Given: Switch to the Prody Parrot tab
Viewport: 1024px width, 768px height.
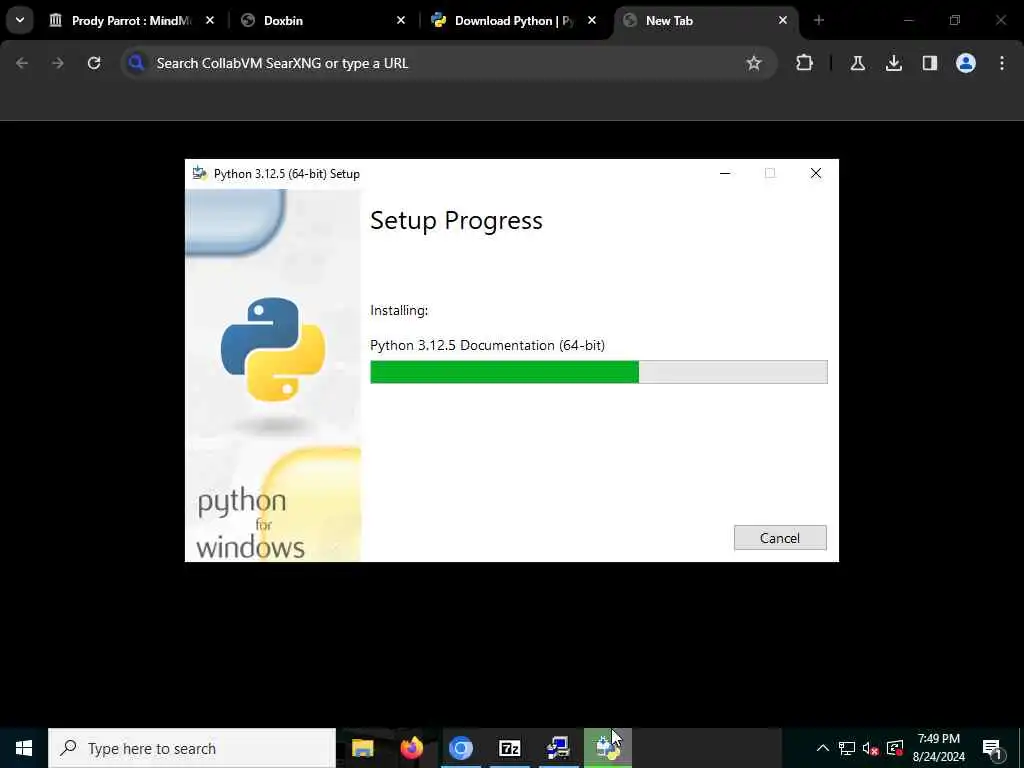Looking at the screenshot, I should (132, 21).
